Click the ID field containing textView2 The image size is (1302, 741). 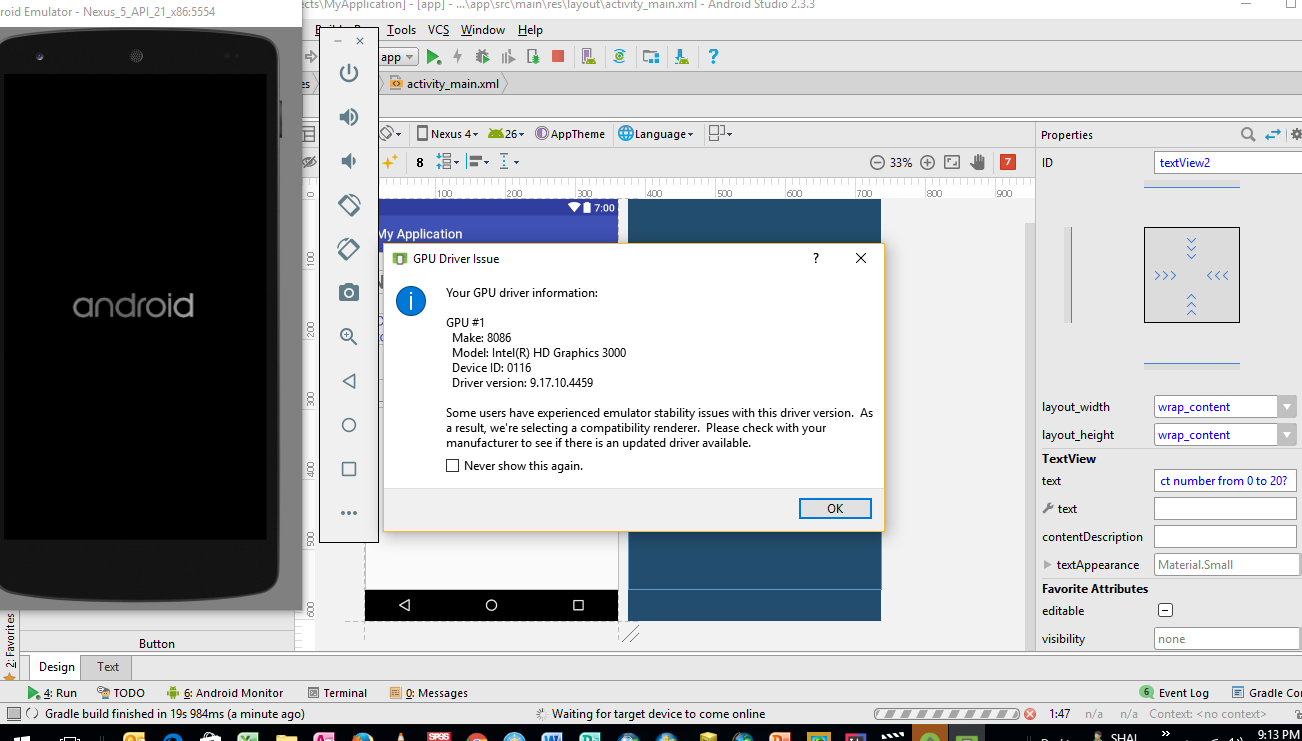click(1225, 162)
